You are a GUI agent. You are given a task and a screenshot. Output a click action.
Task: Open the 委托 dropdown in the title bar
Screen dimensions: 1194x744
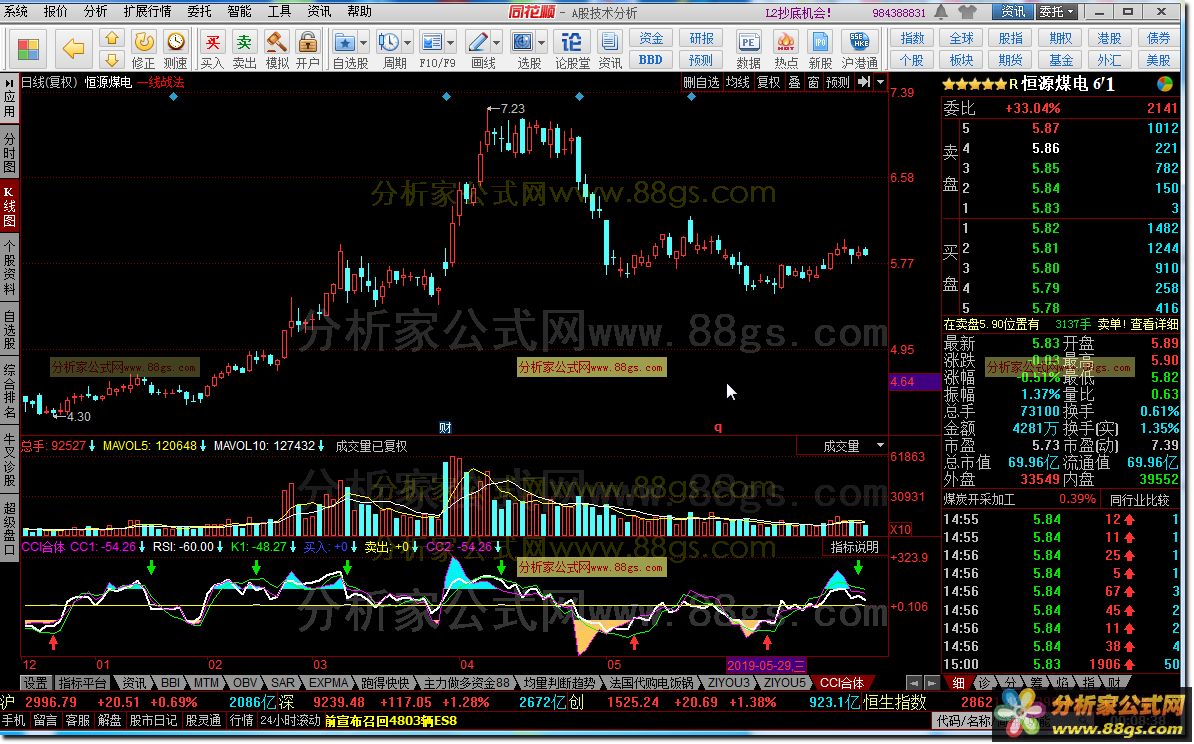click(x=1057, y=11)
